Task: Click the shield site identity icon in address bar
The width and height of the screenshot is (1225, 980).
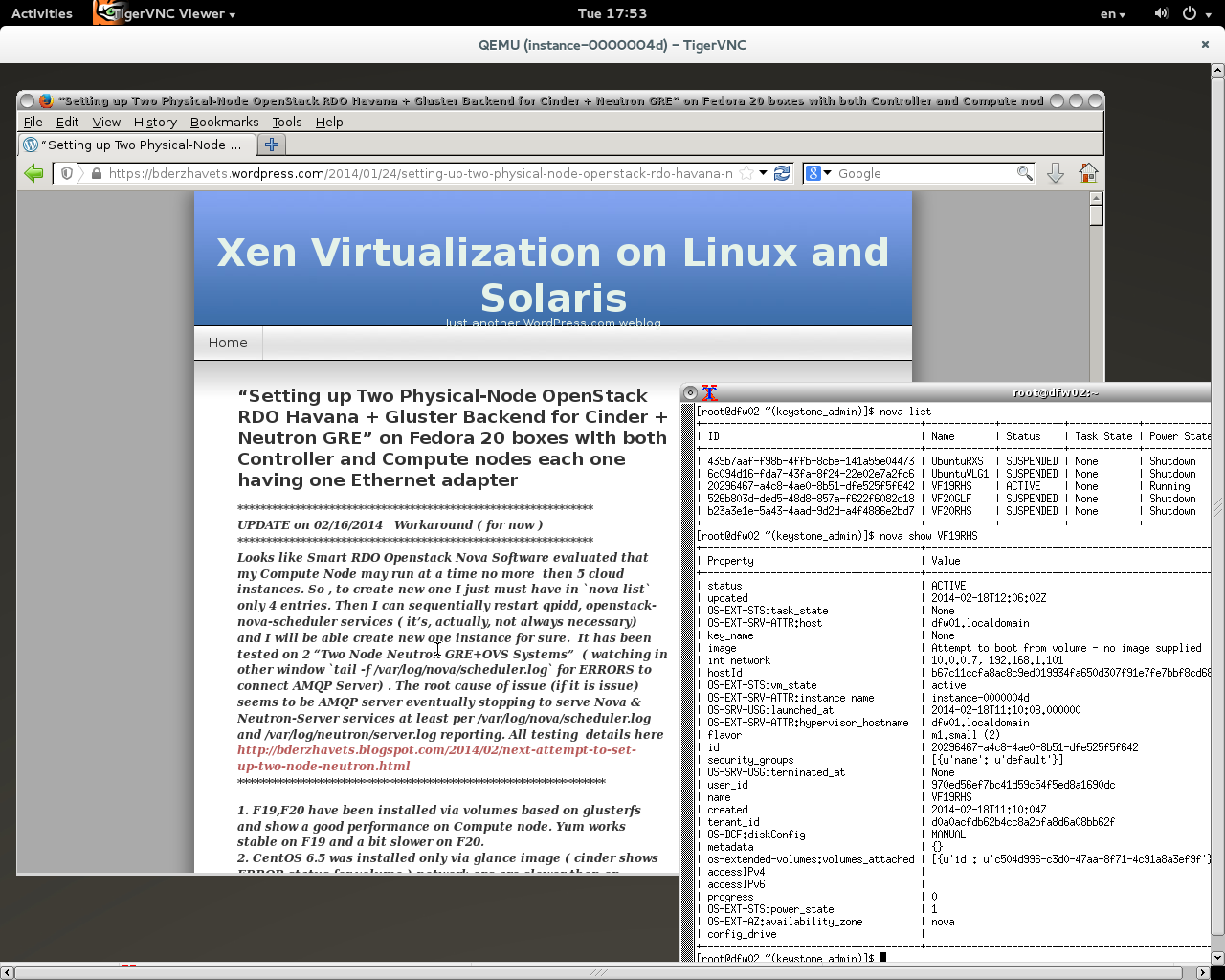Action: pos(67,173)
